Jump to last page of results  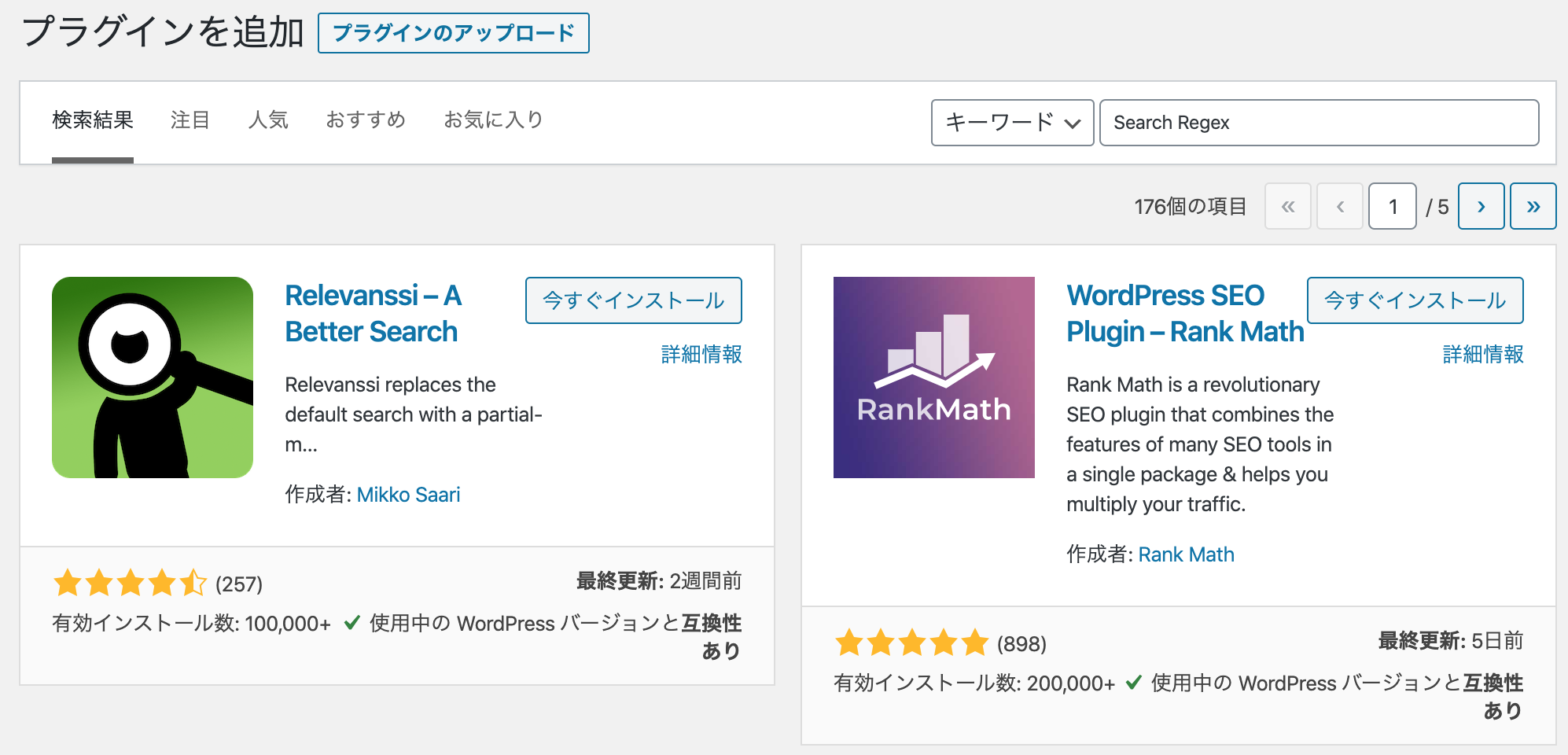1533,206
